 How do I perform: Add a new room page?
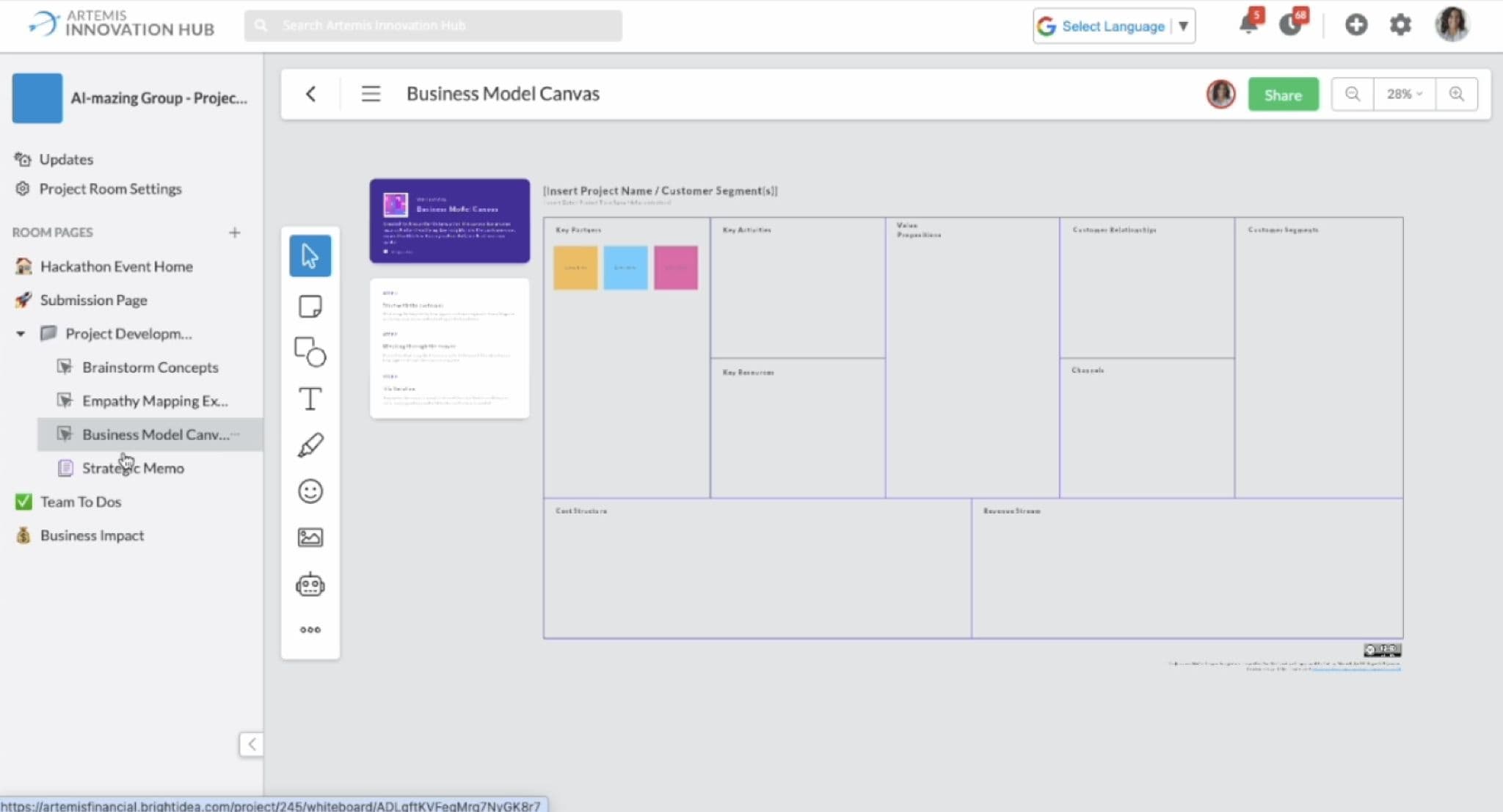pos(235,233)
